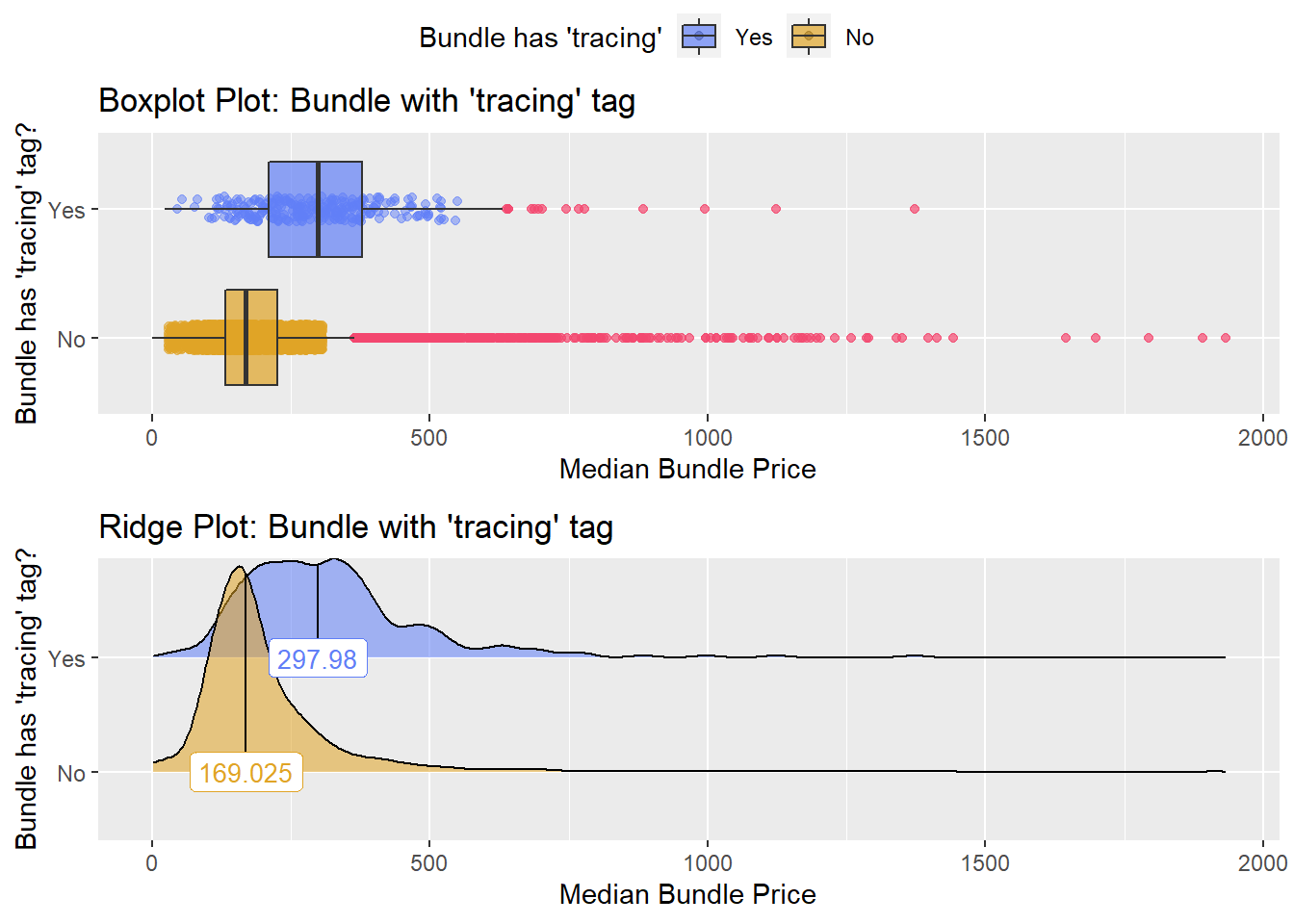Click the rightmost red outlier in 'No' row

click(x=1226, y=338)
